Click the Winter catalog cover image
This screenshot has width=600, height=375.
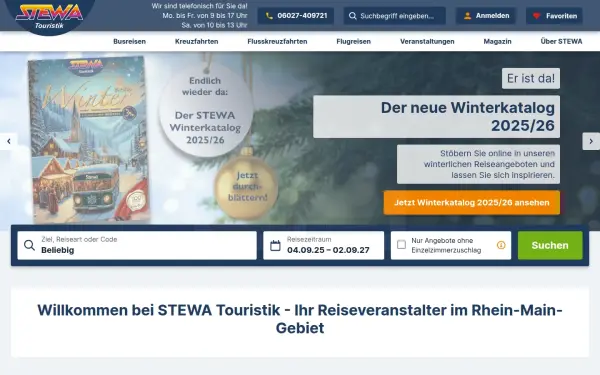(89, 140)
